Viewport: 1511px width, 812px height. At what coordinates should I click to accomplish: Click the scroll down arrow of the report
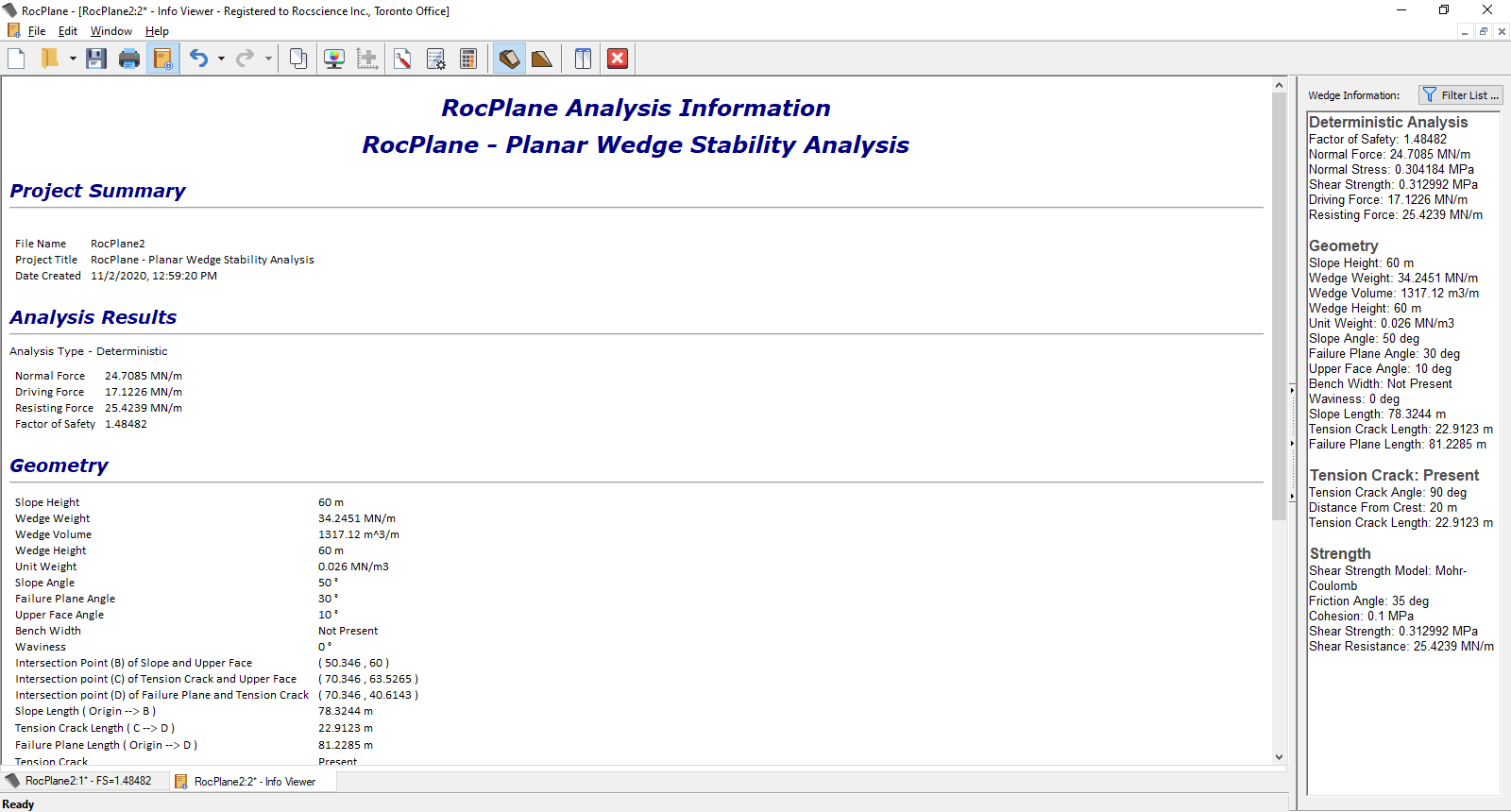click(1279, 756)
